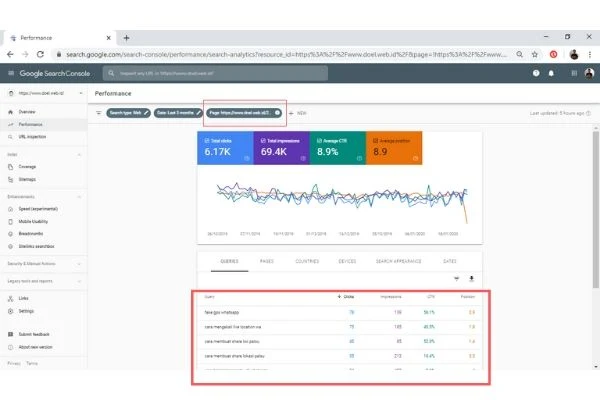Go back in browser history
The width and height of the screenshot is (600, 400).
[10, 54]
